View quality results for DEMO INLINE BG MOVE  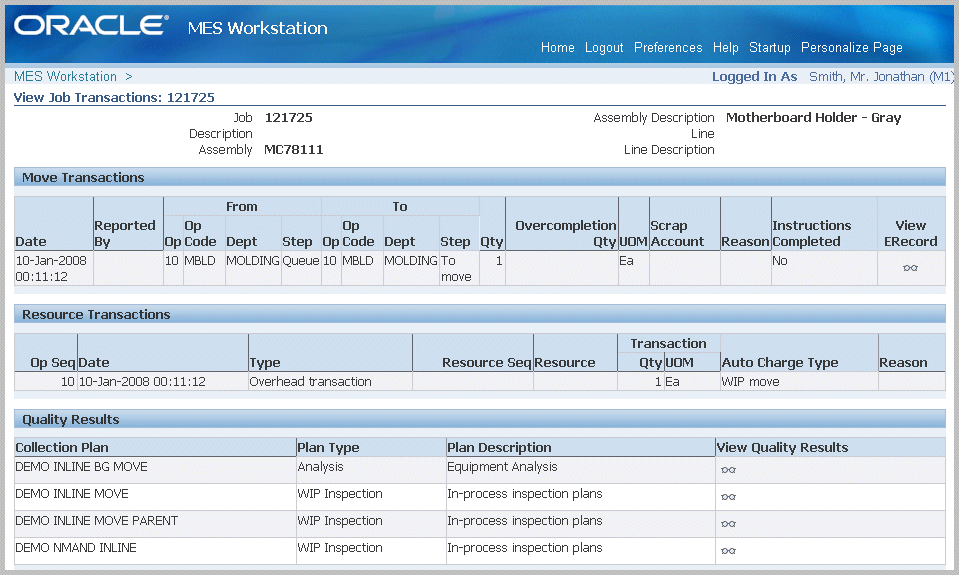[728, 470]
